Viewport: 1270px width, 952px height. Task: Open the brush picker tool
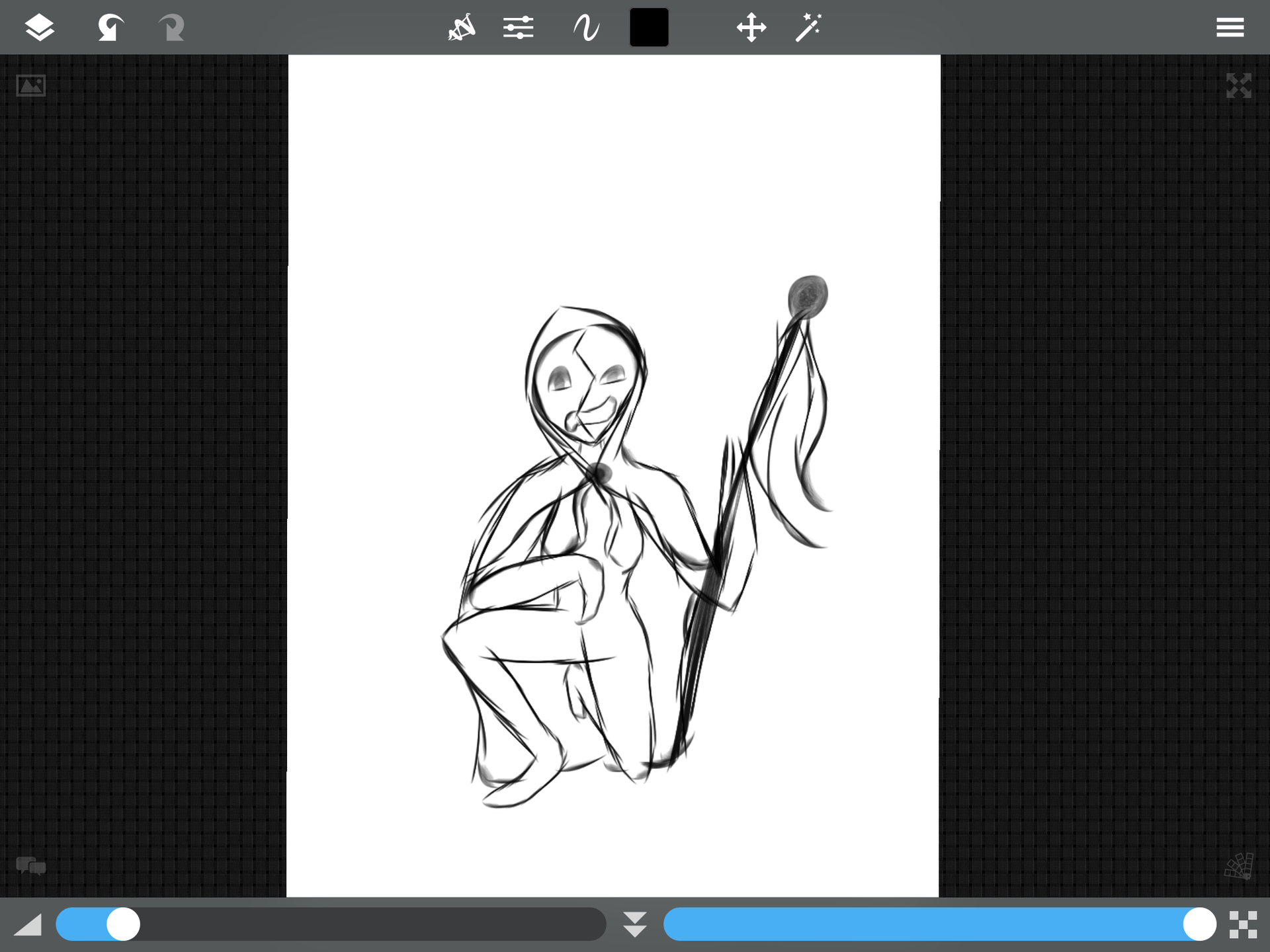coord(462,28)
